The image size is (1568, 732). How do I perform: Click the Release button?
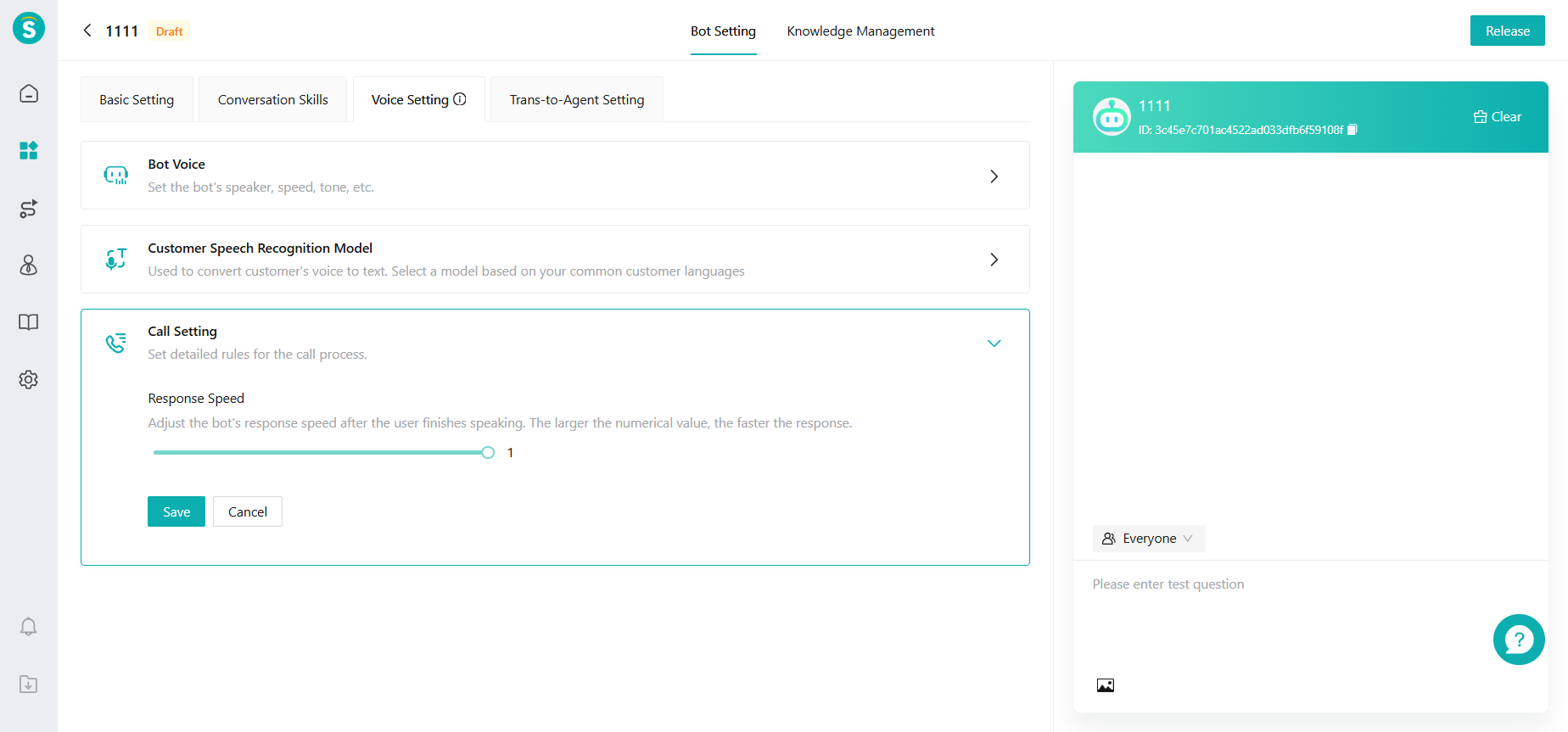1507,31
